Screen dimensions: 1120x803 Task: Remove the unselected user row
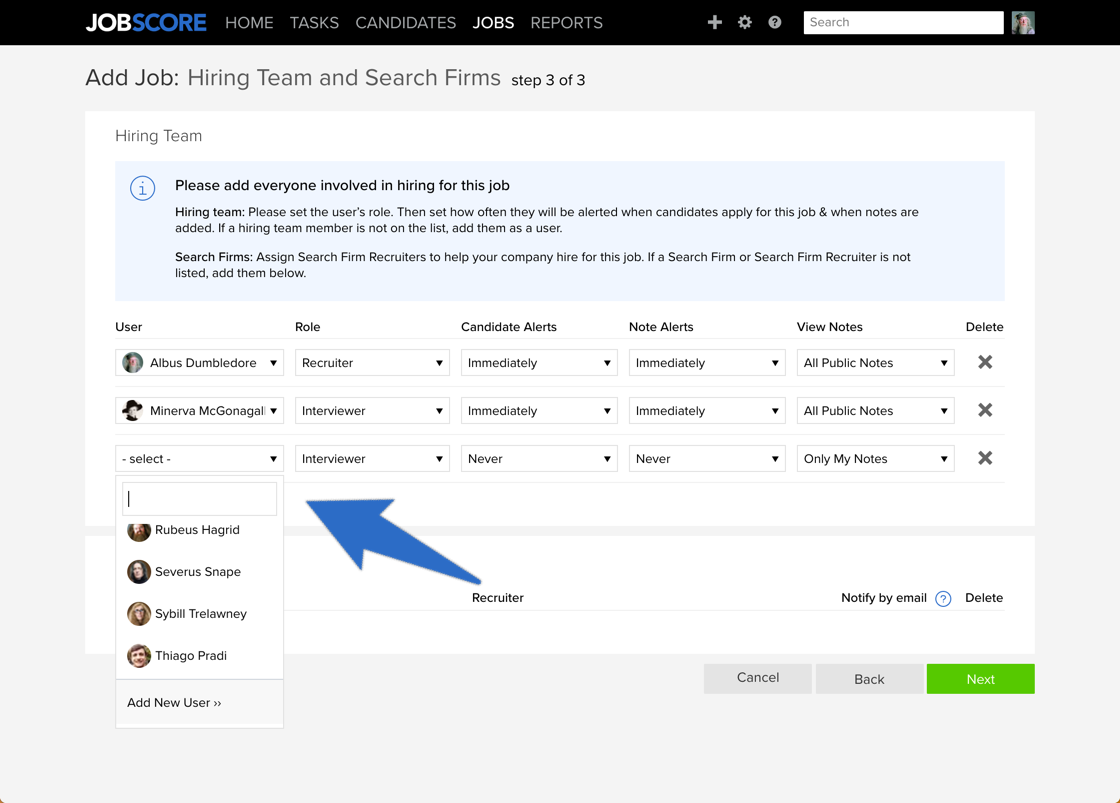click(x=985, y=458)
